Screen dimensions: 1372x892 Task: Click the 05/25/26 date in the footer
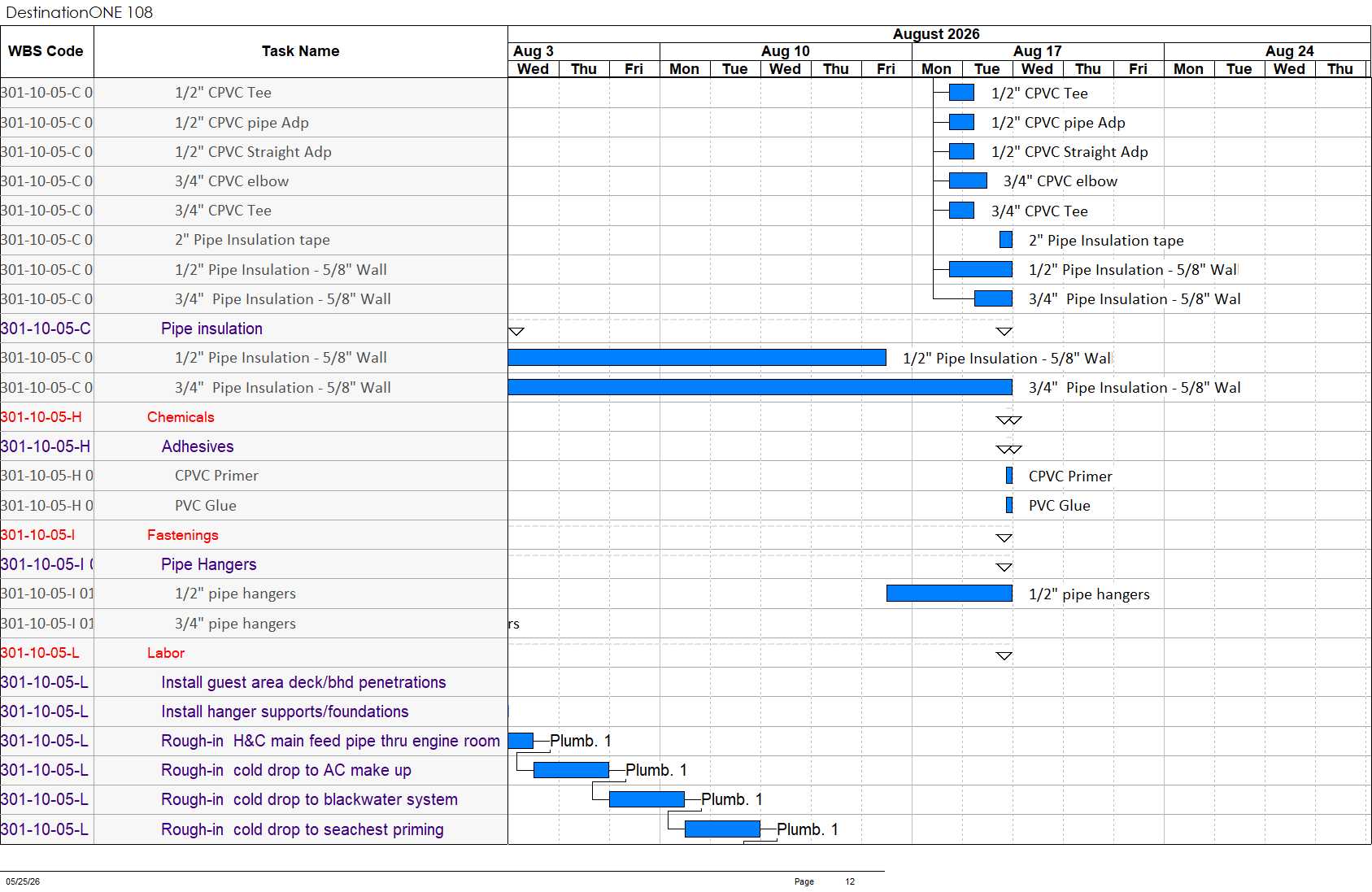point(23,881)
